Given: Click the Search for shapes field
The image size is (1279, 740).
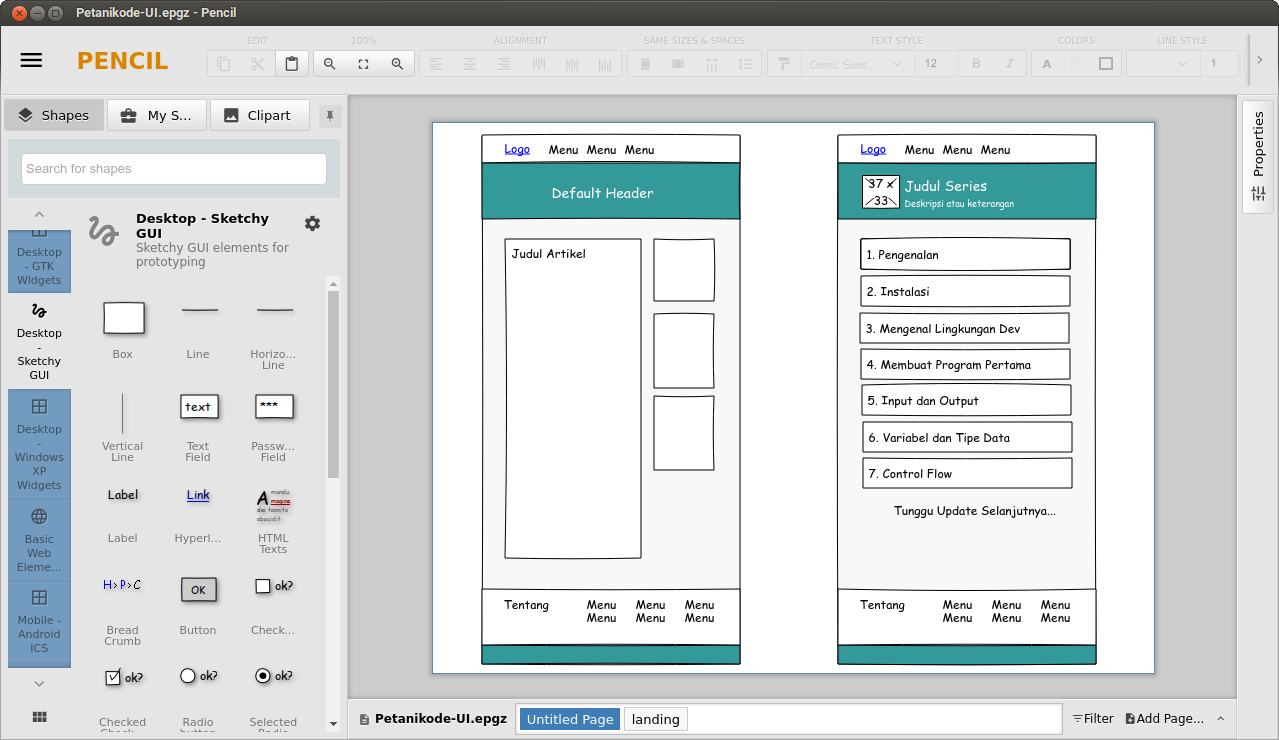Looking at the screenshot, I should tap(174, 169).
